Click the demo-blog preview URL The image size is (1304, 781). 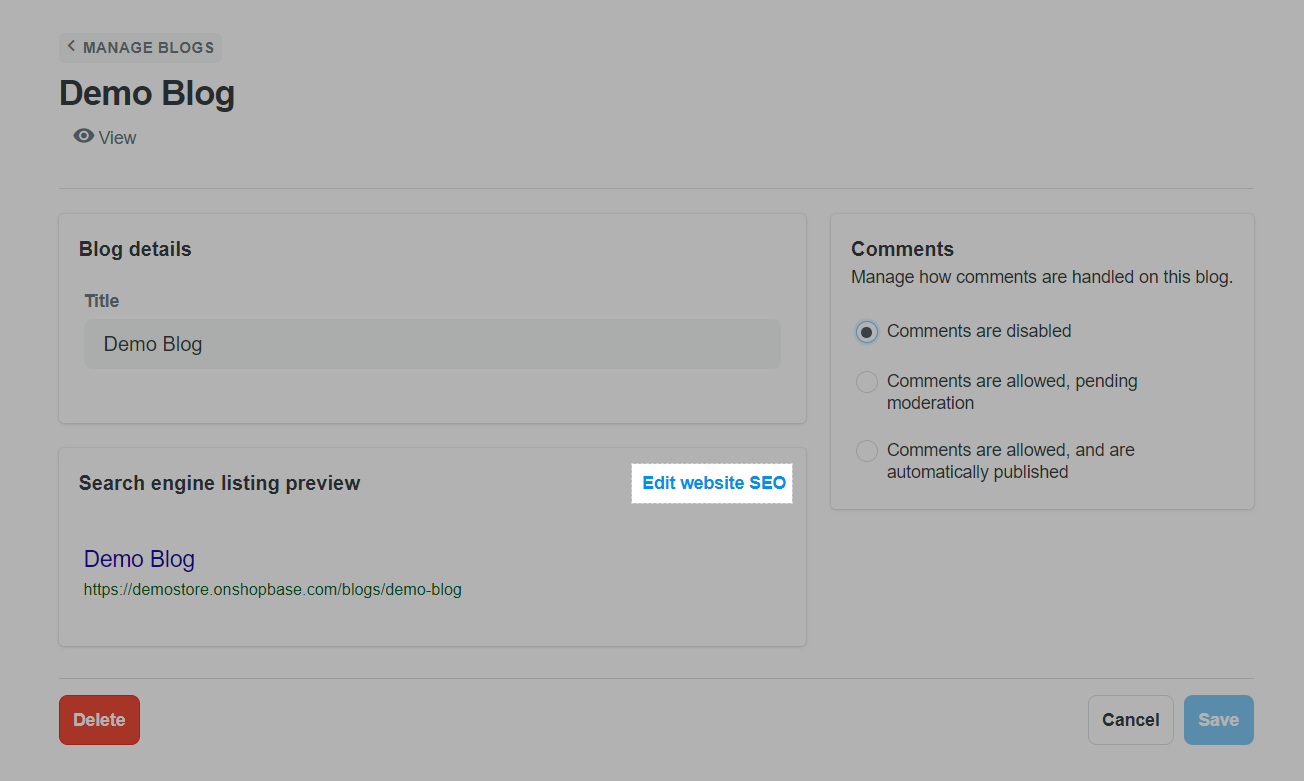coord(273,590)
